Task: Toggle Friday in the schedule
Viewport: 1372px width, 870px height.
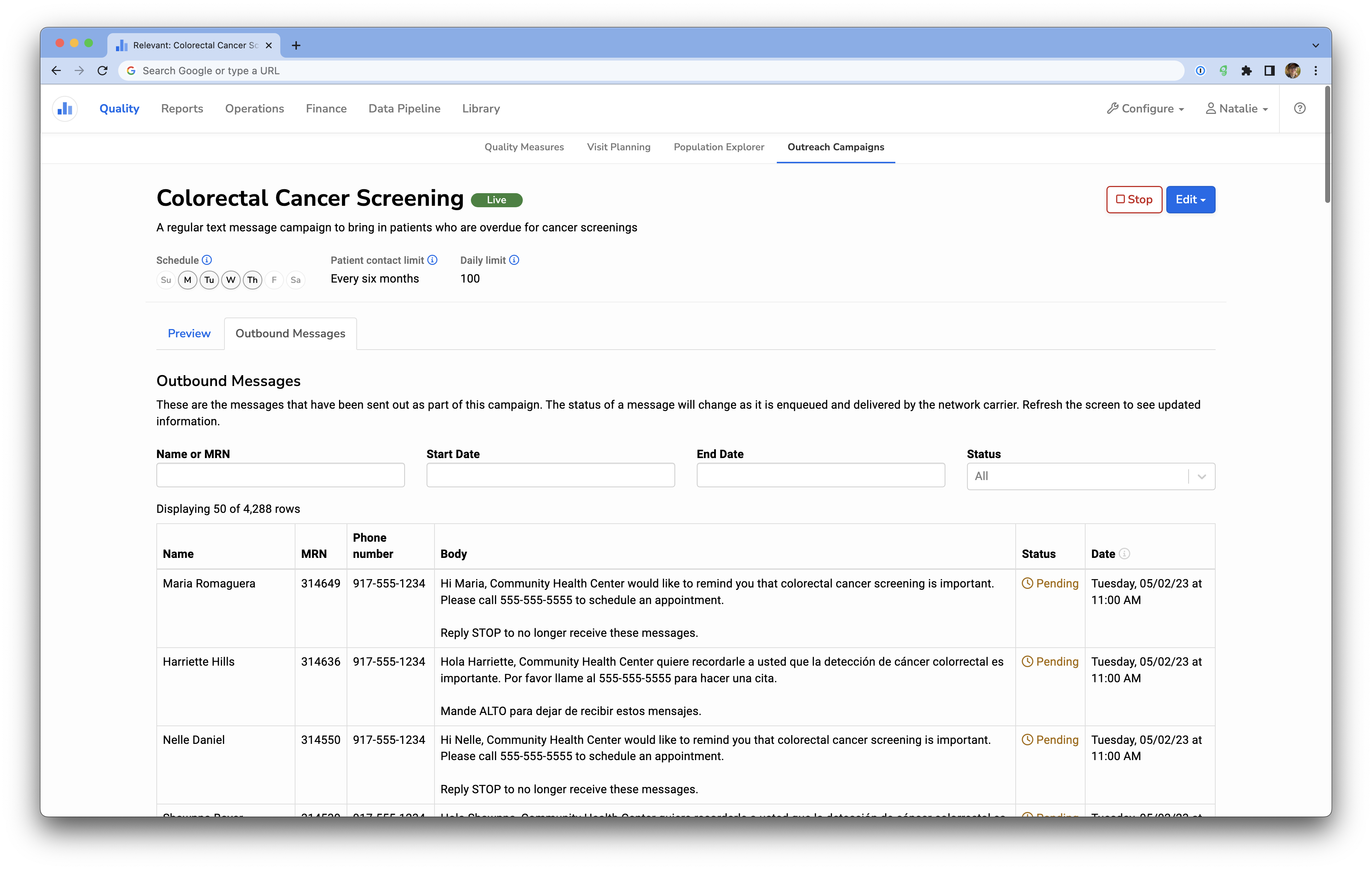Action: (274, 280)
